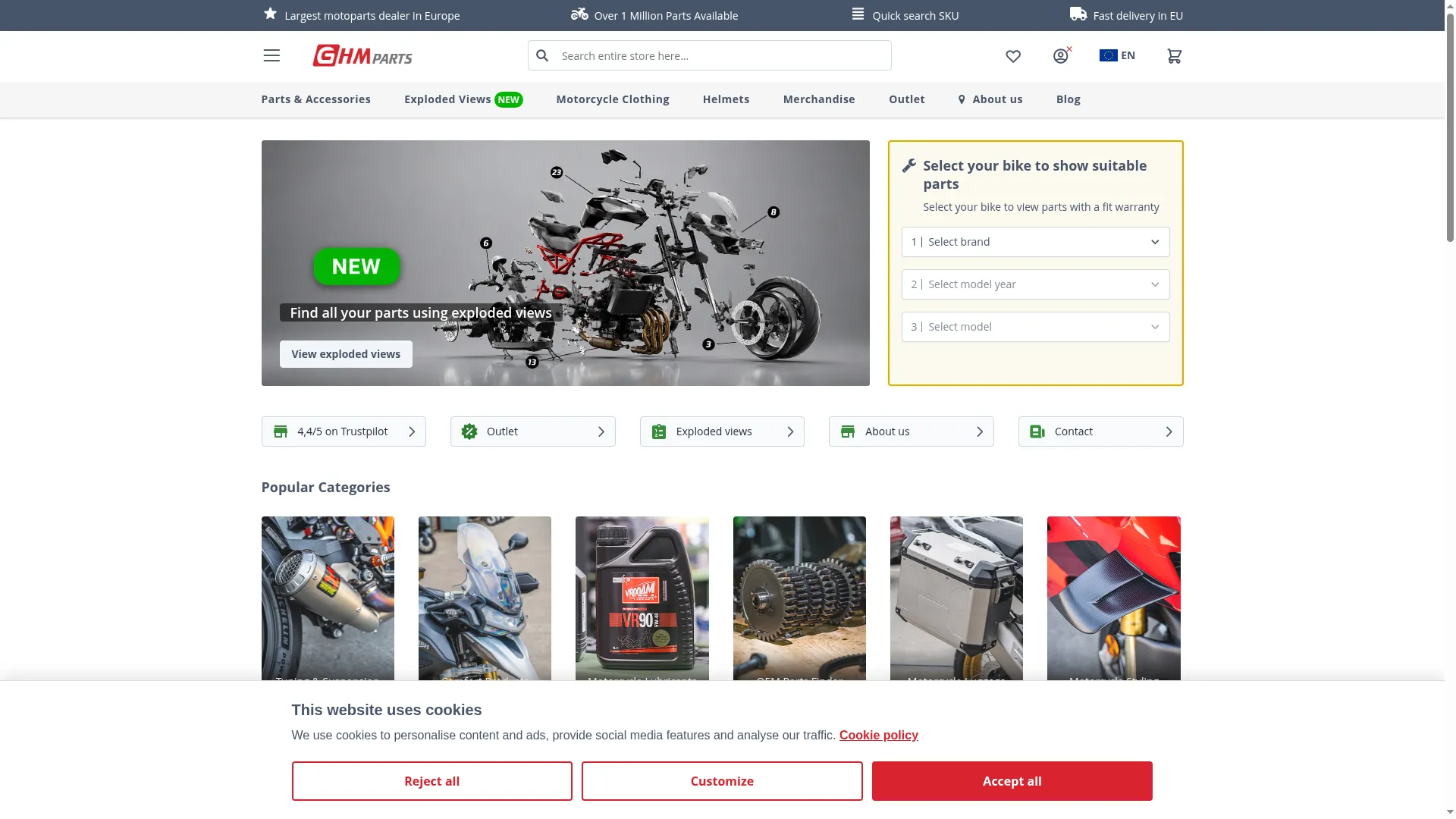Click 'Fast delivery in EU' text

pyautogui.click(x=1137, y=15)
